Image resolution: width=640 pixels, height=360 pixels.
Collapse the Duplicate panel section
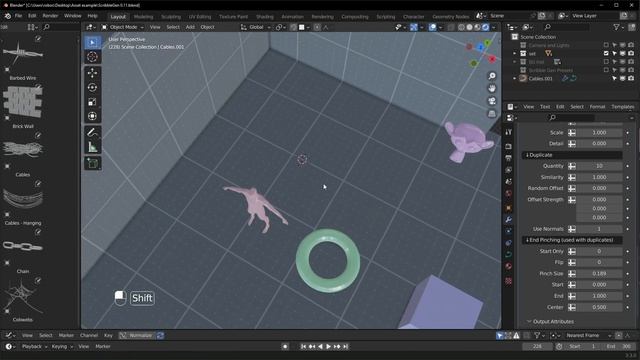571,155
